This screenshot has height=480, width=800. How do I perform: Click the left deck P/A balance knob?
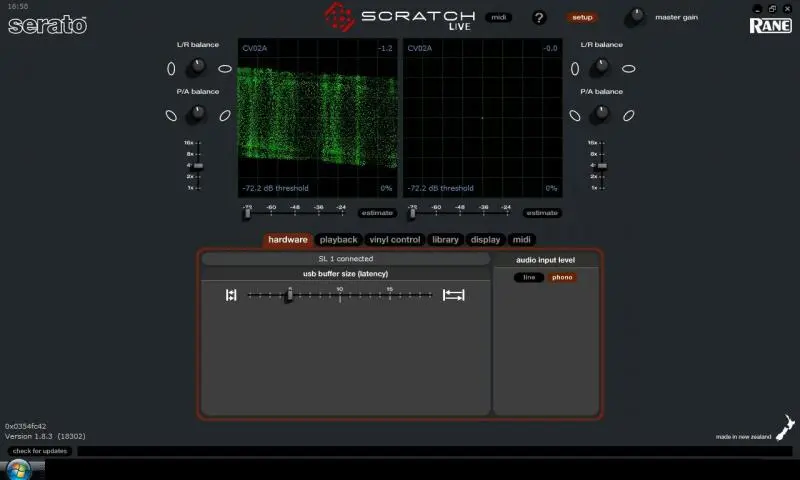[x=198, y=114]
